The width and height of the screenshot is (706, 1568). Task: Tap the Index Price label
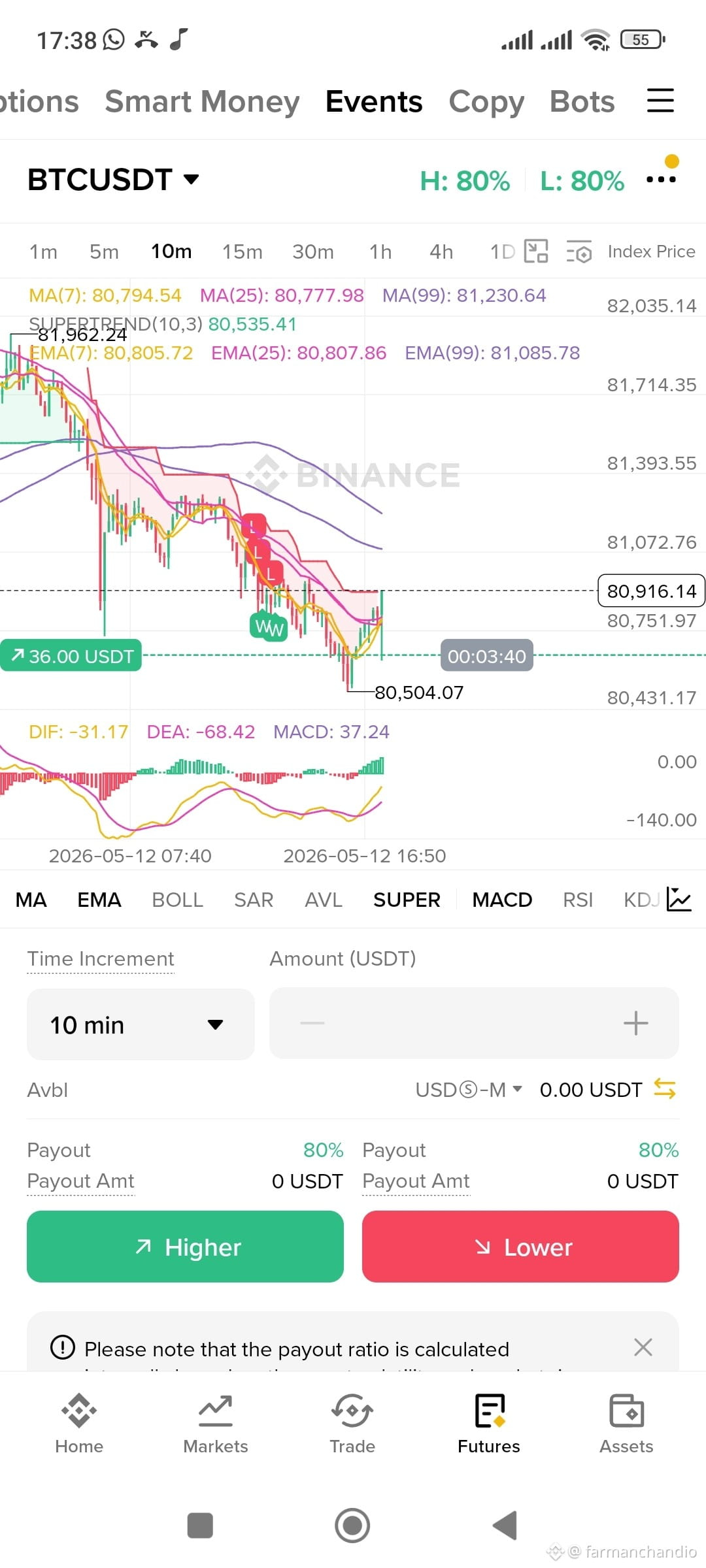pos(651,252)
